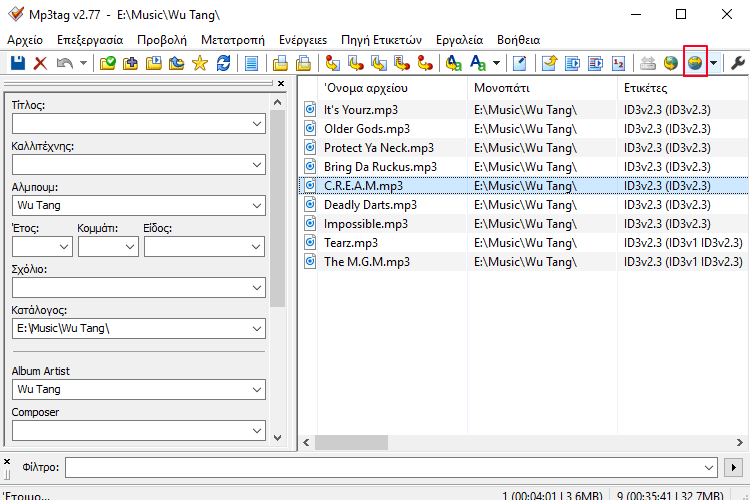Viewport: 750px width, 500px height.
Task: Select the file It's Yourz.mp3
Action: [361, 110]
